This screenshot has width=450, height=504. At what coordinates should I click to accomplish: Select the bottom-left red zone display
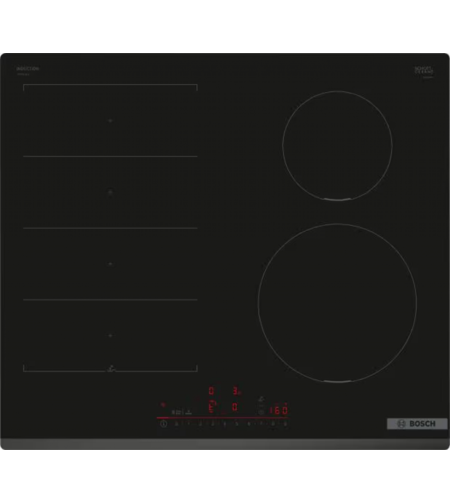tap(211, 407)
